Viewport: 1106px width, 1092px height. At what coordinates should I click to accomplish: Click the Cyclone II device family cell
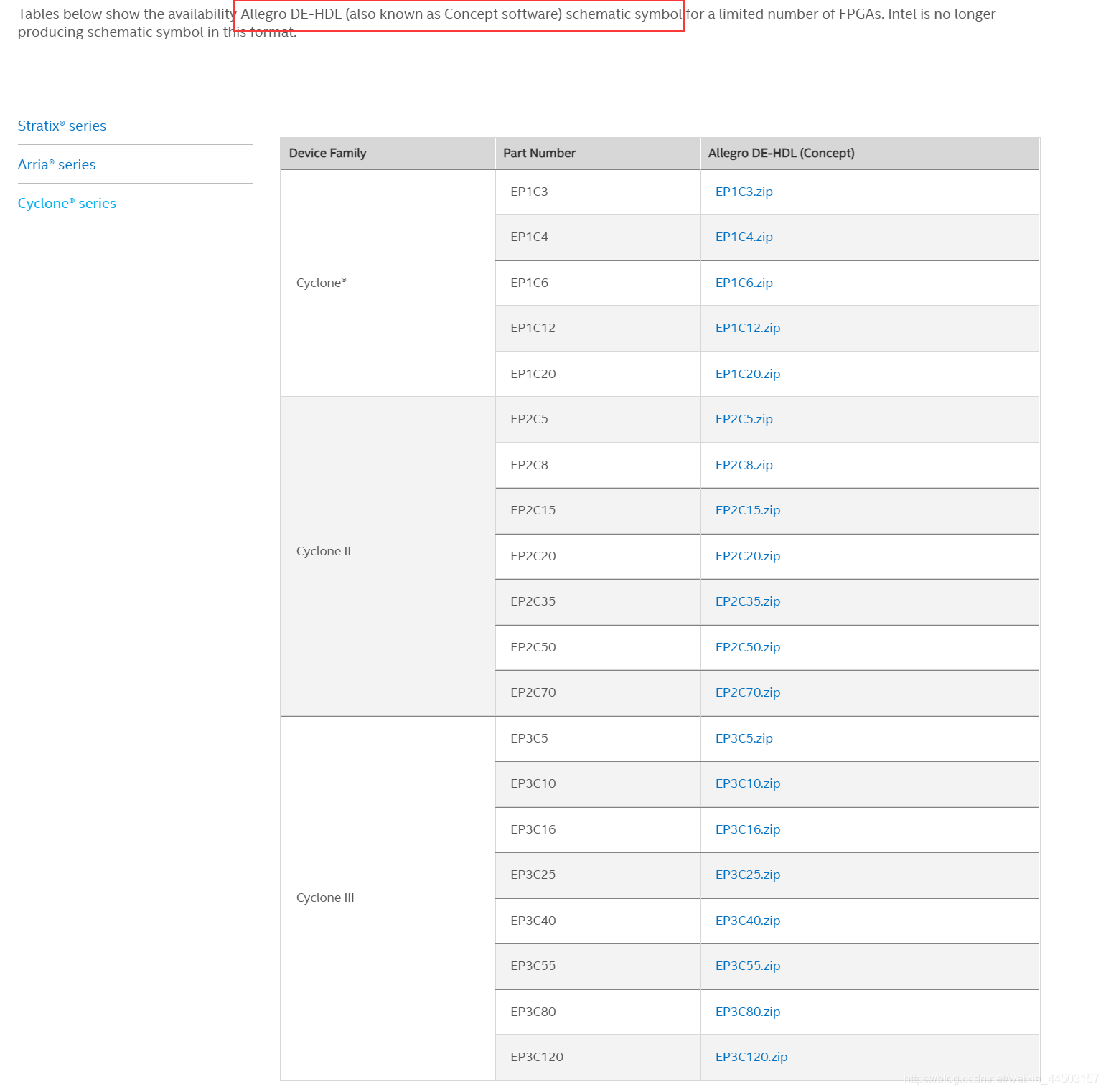point(324,551)
